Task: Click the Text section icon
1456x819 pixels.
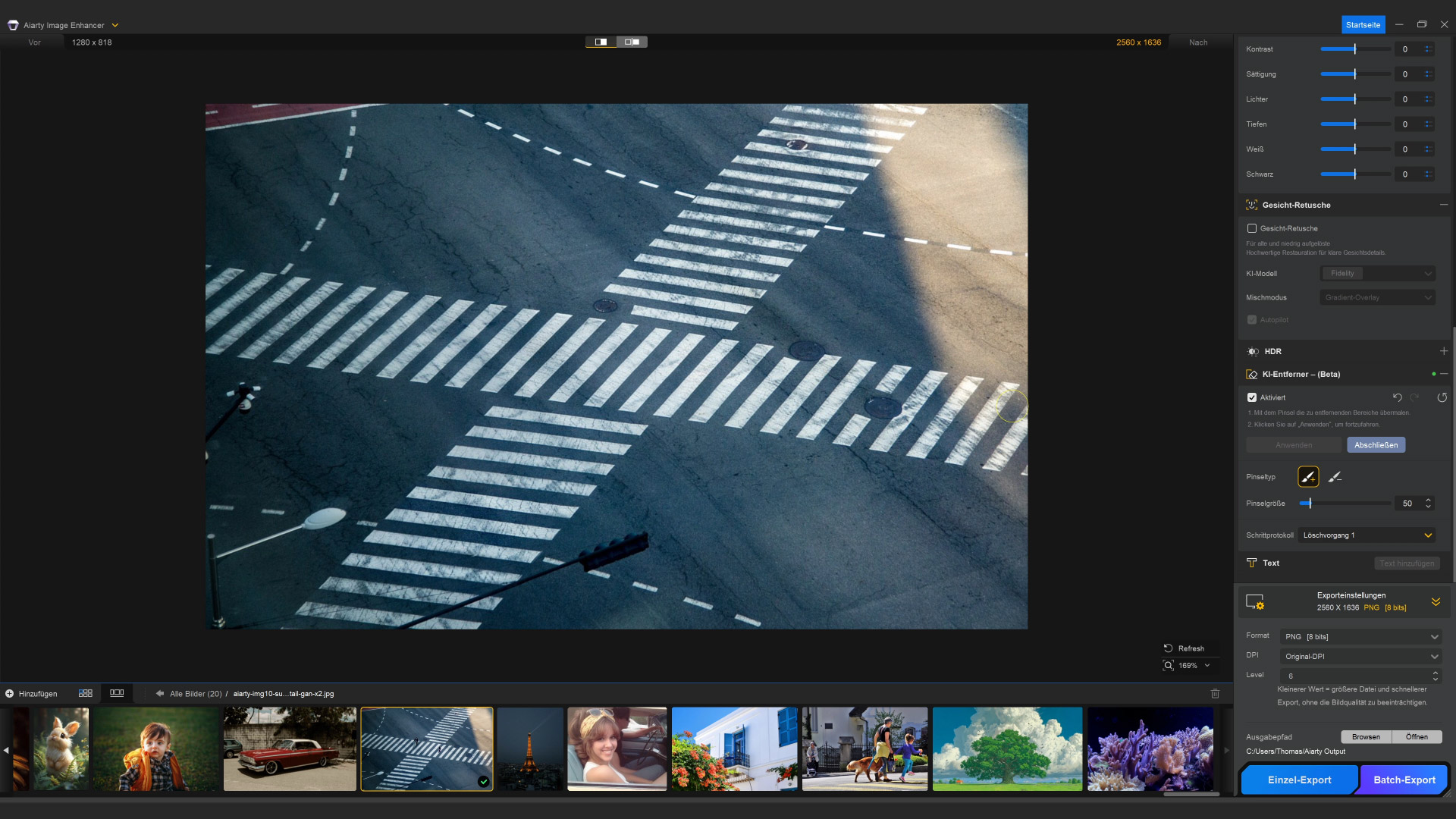Action: pyautogui.click(x=1252, y=563)
